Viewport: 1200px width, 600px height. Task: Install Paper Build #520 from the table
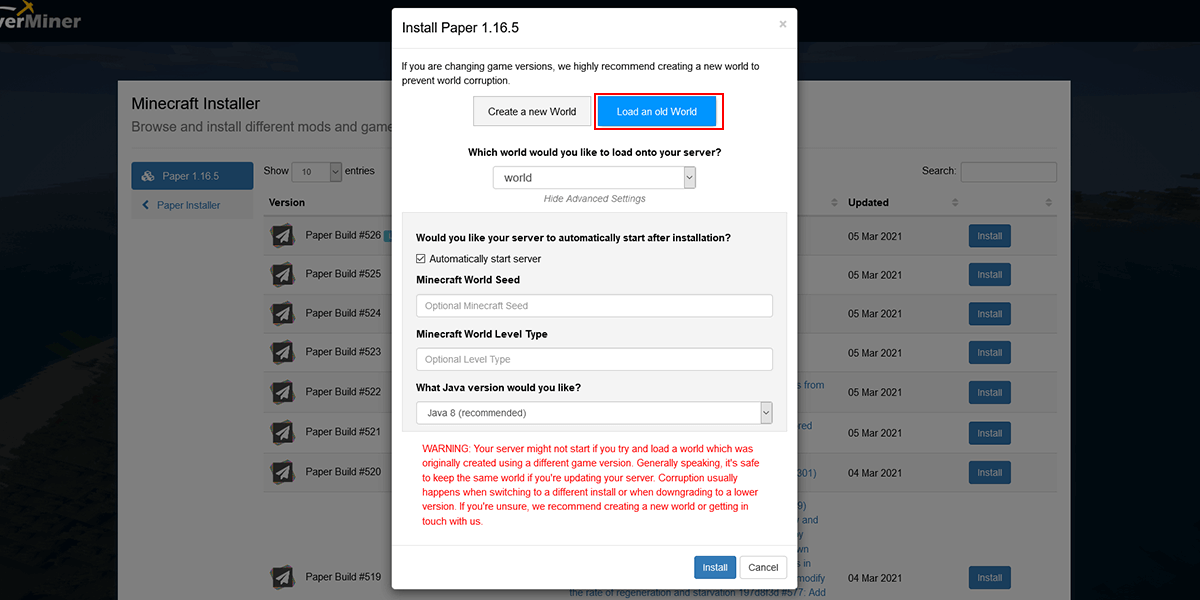pyautogui.click(x=990, y=473)
